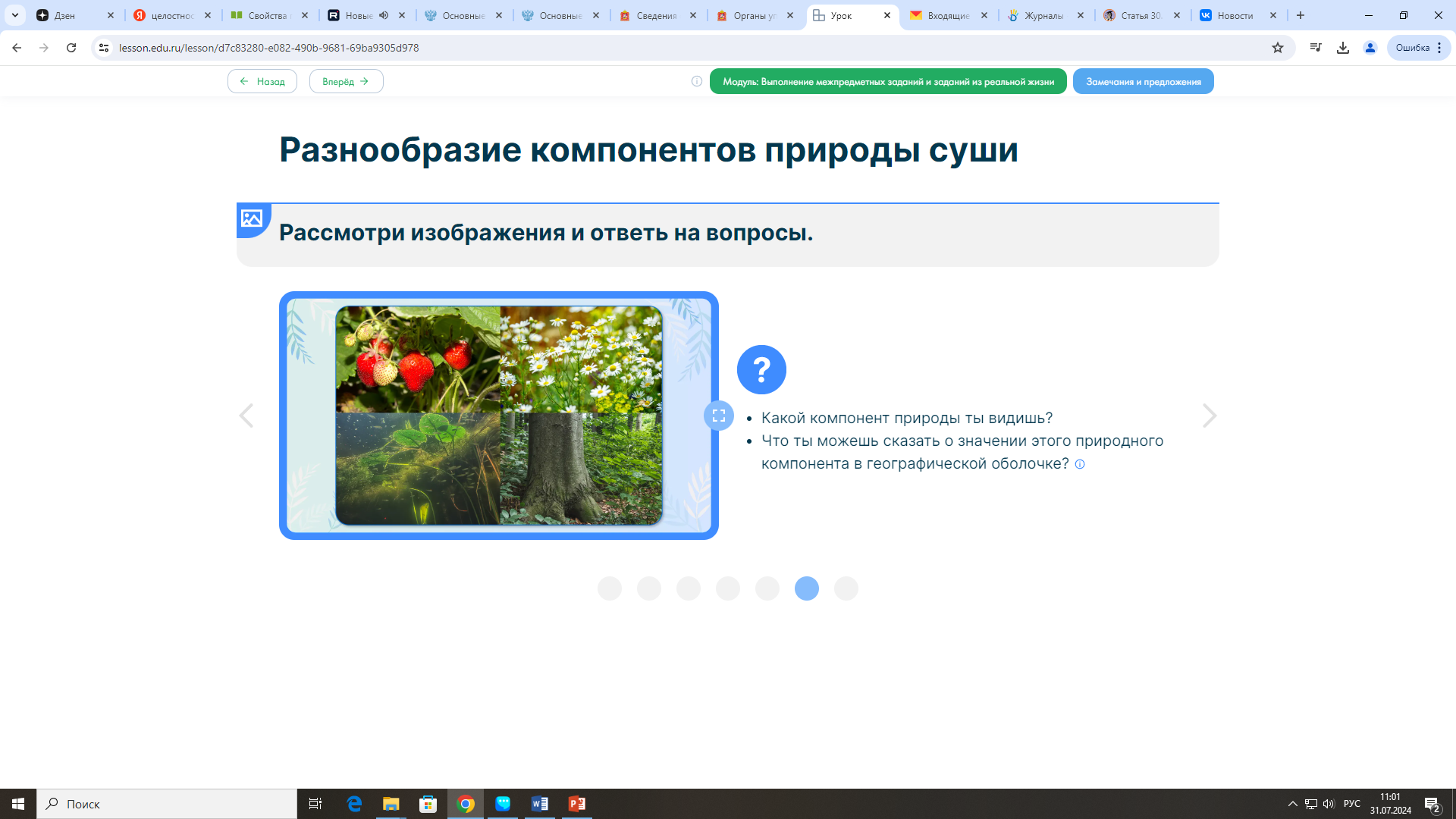Go to the next slide with right chevron
The height and width of the screenshot is (819, 1456).
pyautogui.click(x=1210, y=416)
